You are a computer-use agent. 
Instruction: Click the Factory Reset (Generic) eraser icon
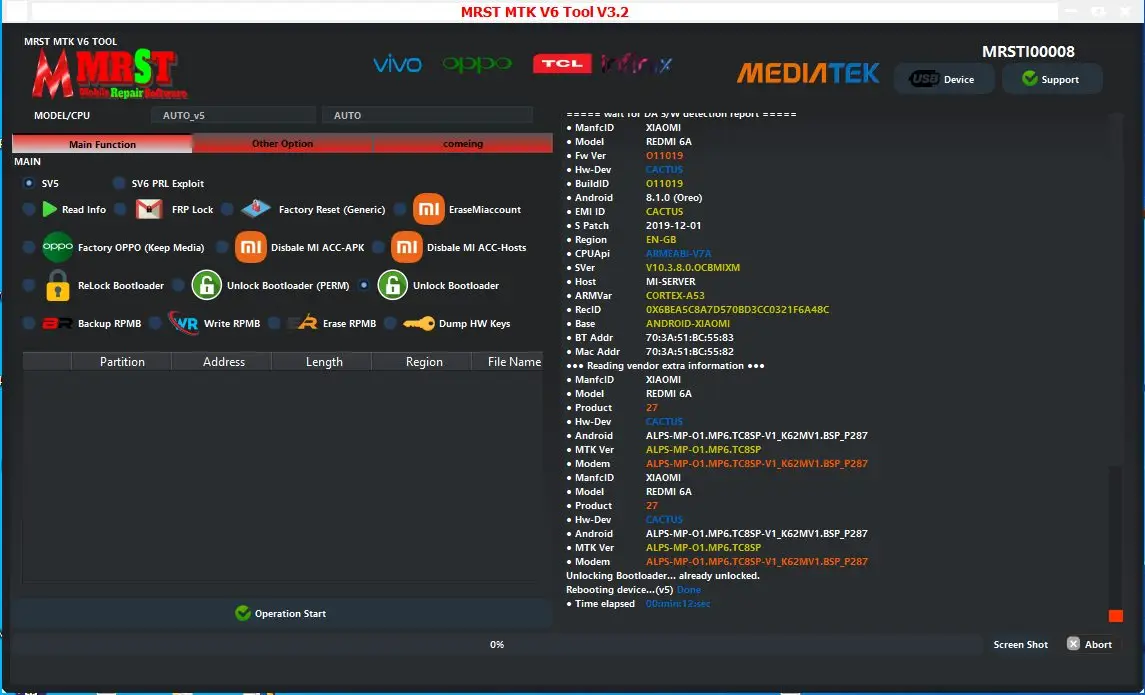pyautogui.click(x=256, y=210)
